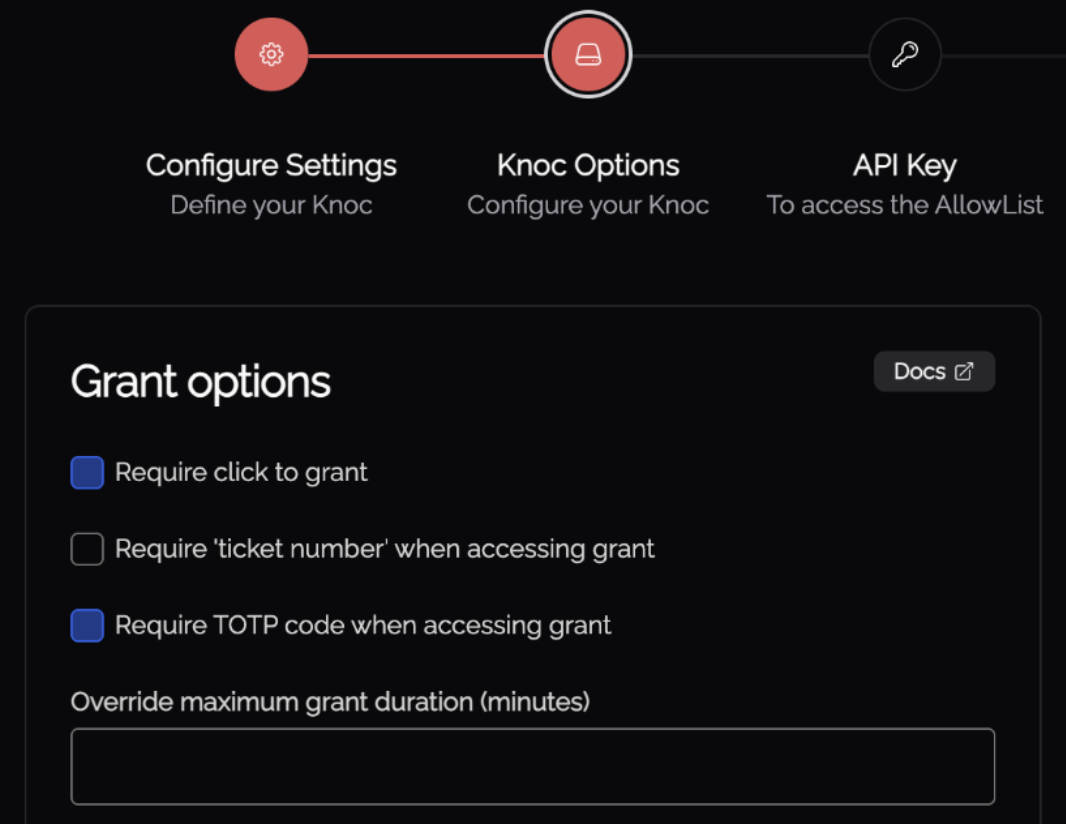Open the Docs button
The image size is (1066, 824).
pyautogui.click(x=933, y=372)
